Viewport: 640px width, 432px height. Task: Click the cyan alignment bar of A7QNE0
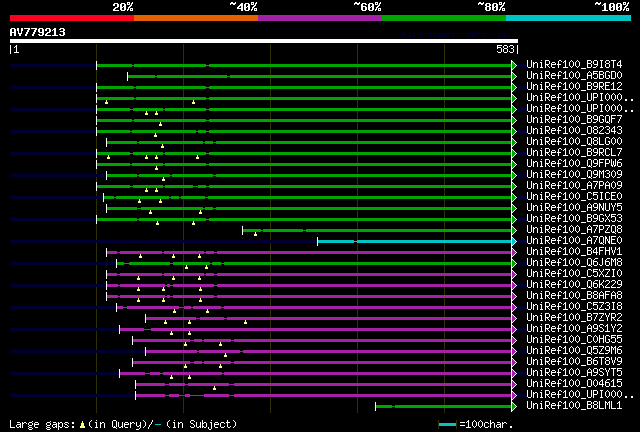[x=414, y=242]
